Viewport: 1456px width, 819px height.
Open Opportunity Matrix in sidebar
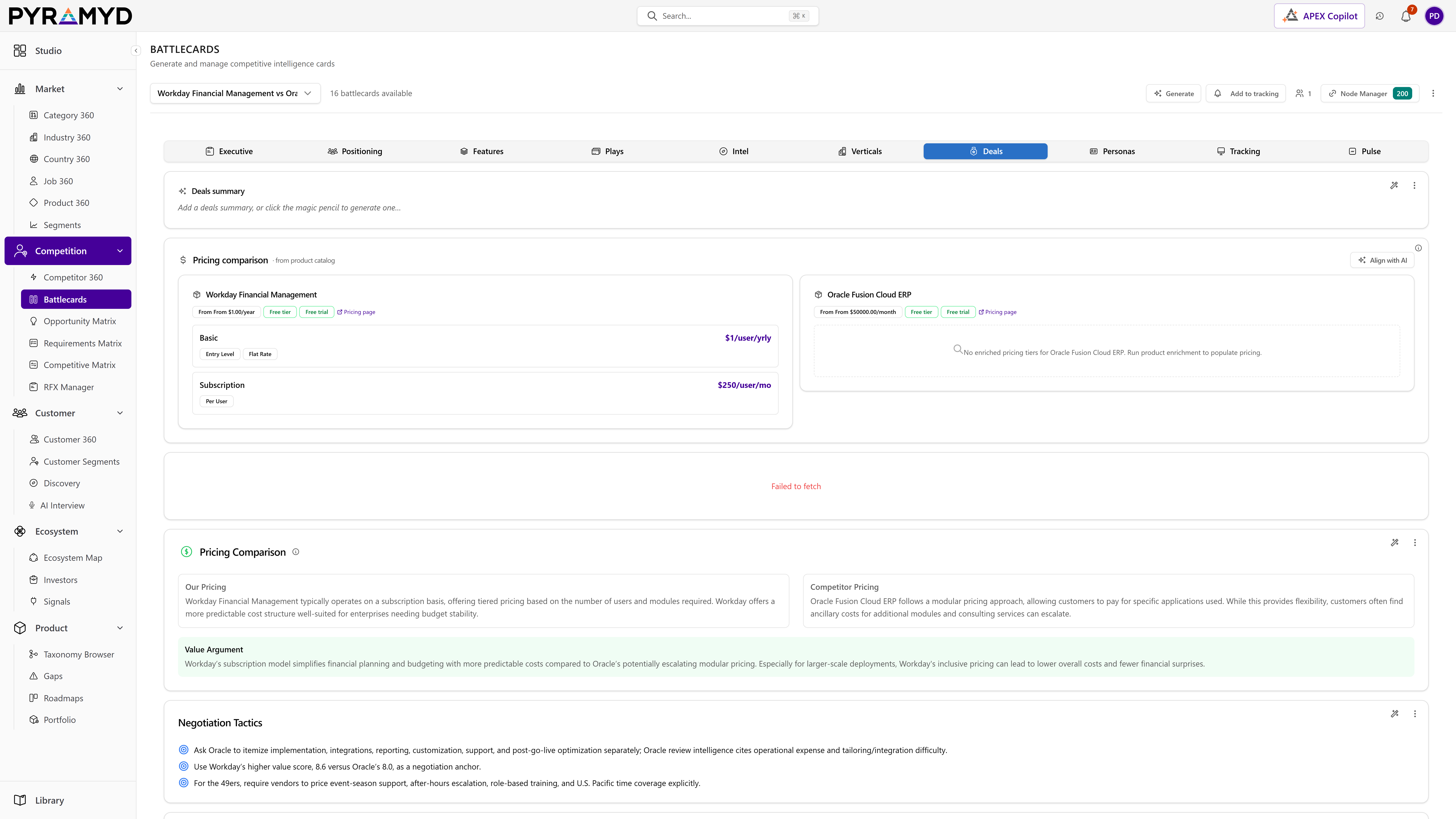coord(80,321)
